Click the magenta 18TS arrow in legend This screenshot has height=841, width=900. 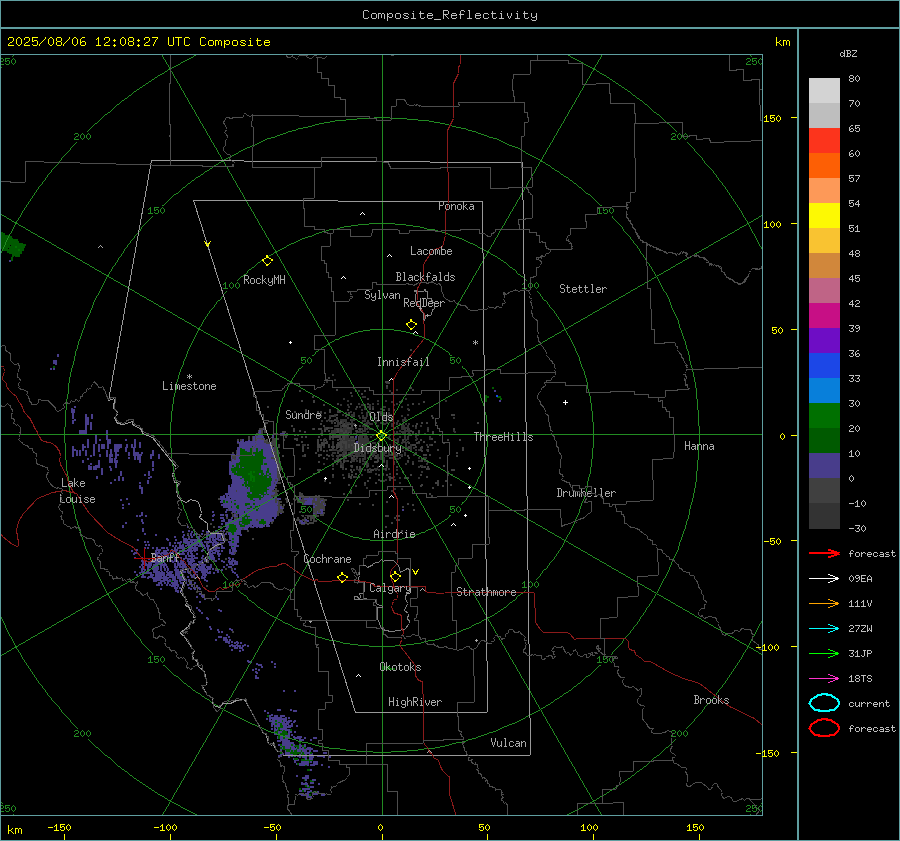pyautogui.click(x=824, y=679)
